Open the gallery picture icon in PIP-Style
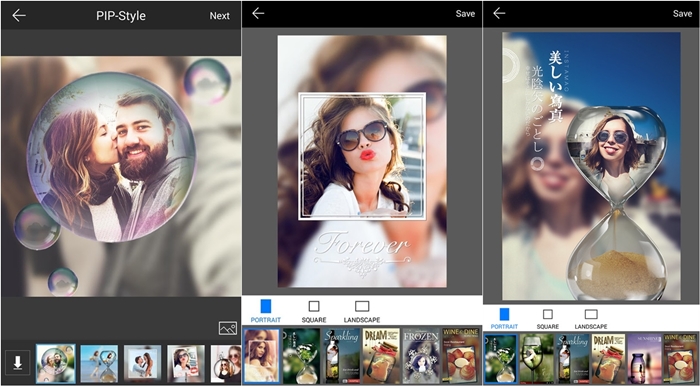 tap(228, 328)
